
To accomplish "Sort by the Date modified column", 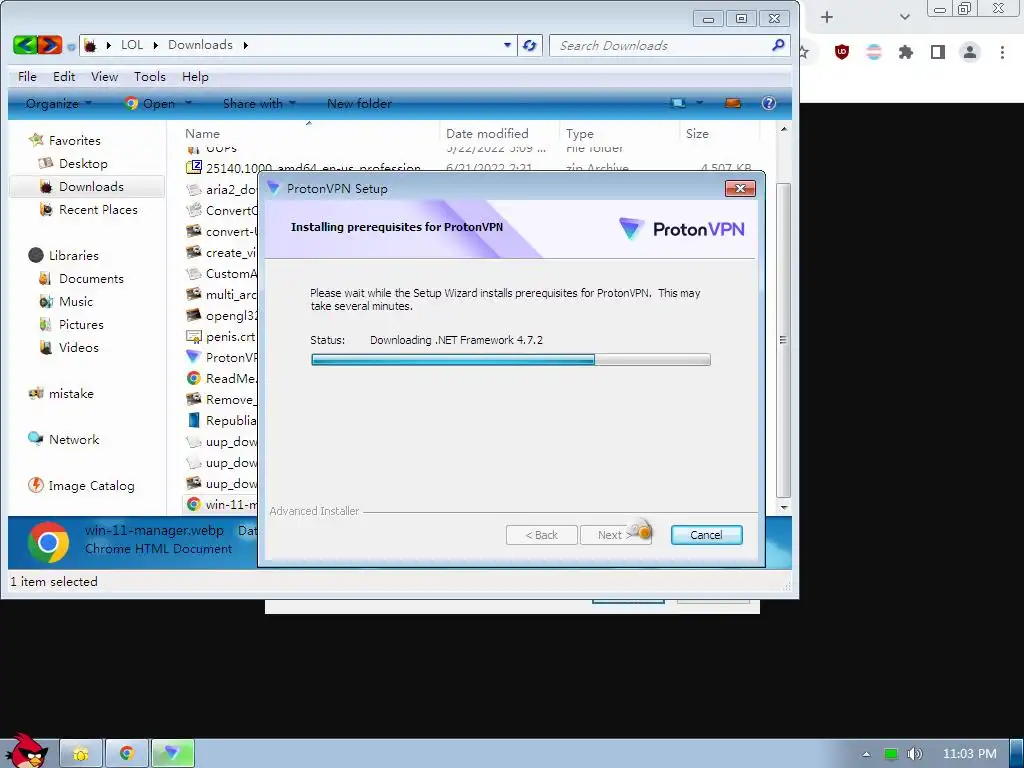I will [x=487, y=133].
